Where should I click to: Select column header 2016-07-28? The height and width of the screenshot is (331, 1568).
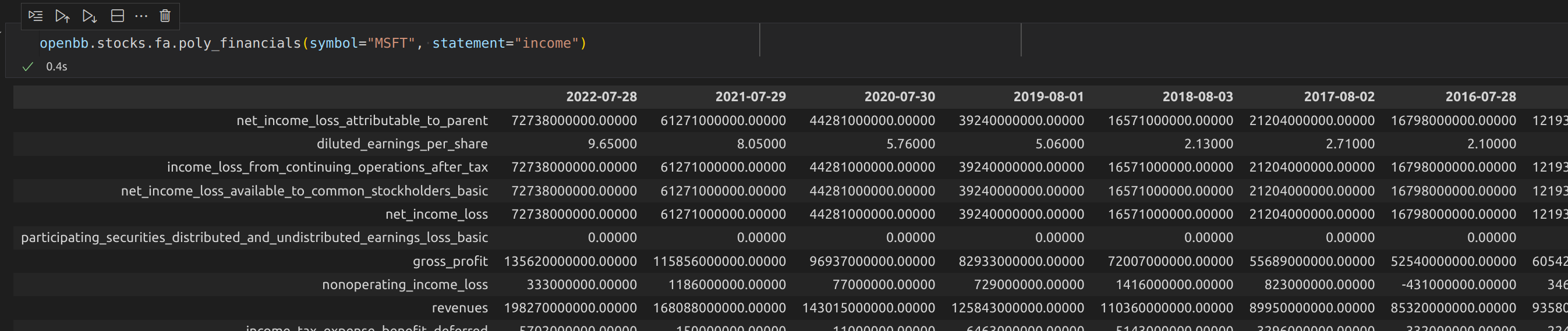click(x=1480, y=97)
